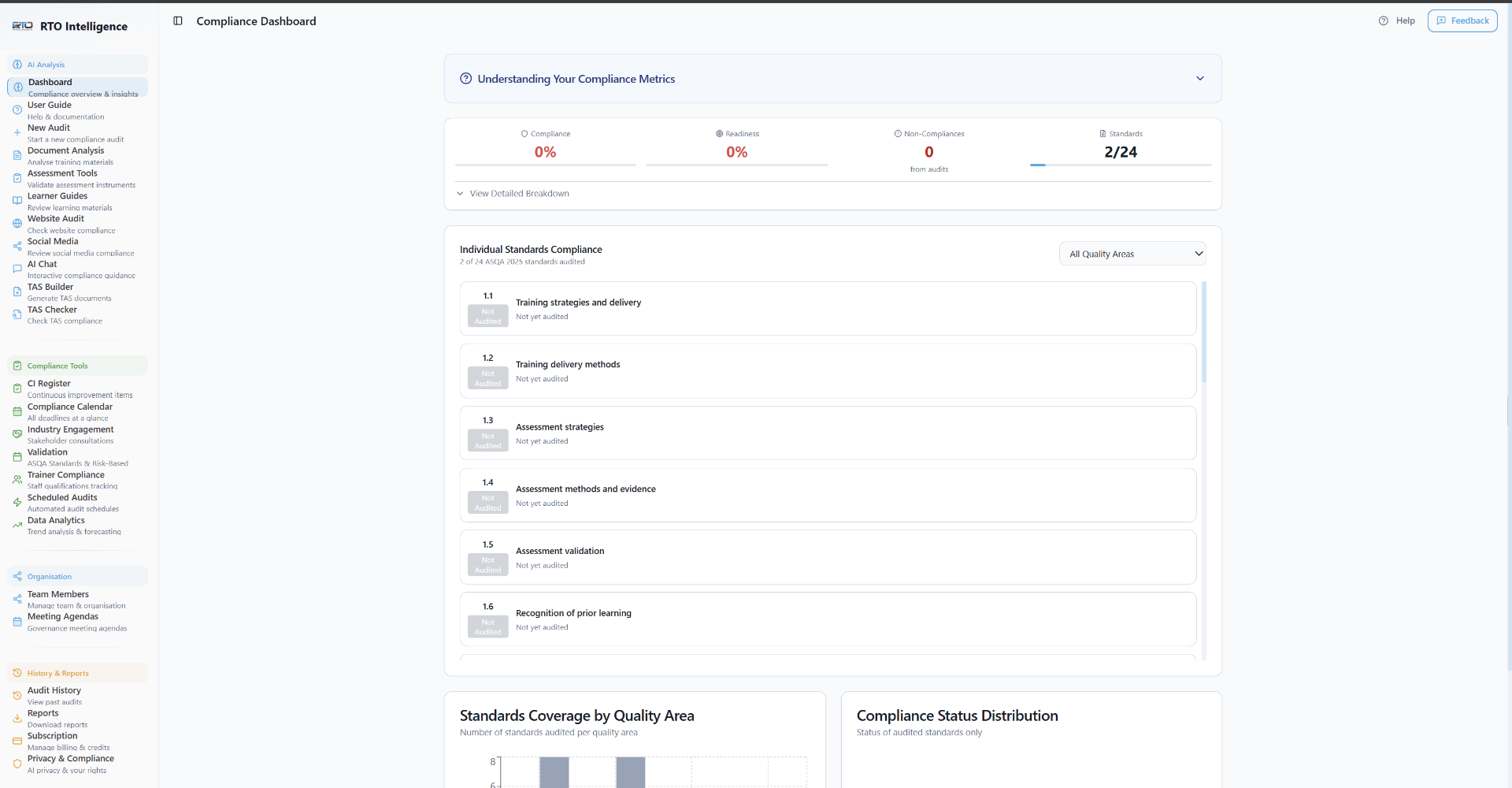Open Scheduled Audits page
Image resolution: width=1512 pixels, height=788 pixels.
point(77,503)
